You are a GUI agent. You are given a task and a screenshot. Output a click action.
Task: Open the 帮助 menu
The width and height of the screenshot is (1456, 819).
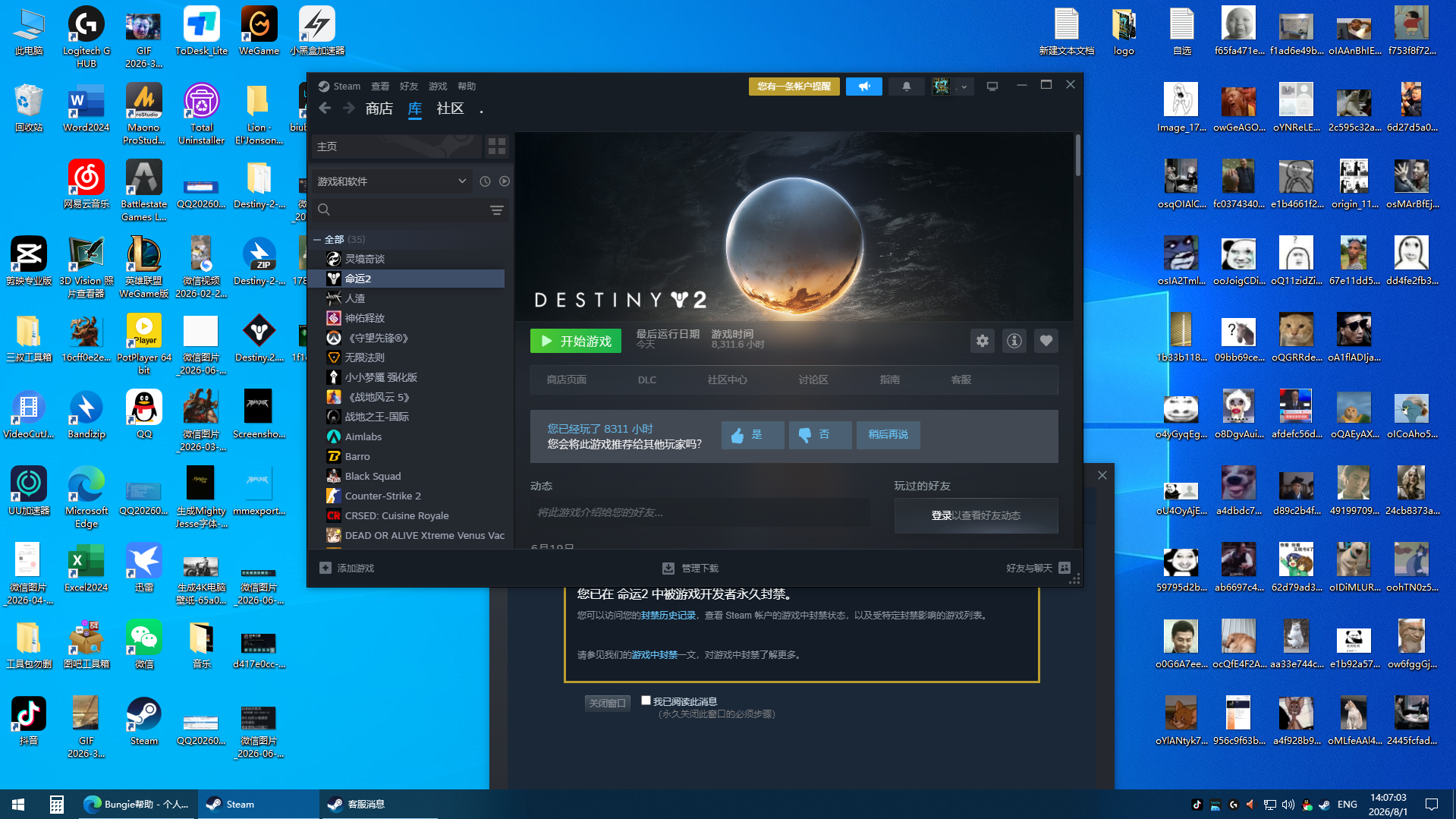pyautogui.click(x=467, y=87)
